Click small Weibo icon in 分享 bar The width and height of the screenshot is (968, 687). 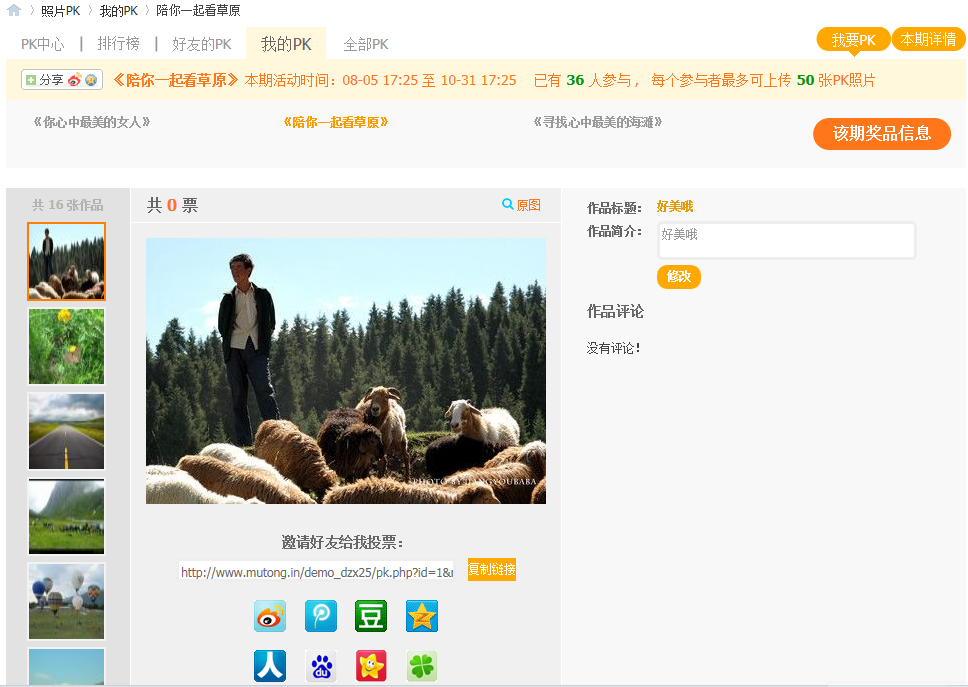tap(75, 80)
